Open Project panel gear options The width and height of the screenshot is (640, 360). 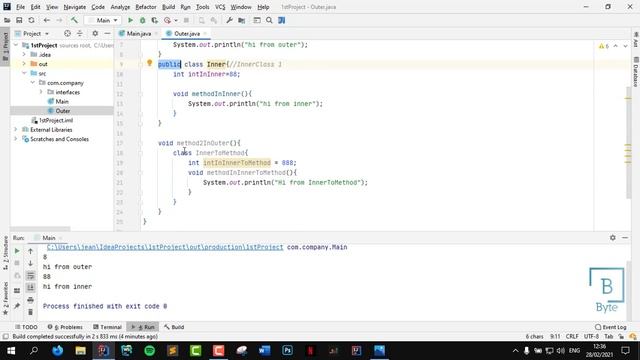pyautogui.click(x=95, y=33)
